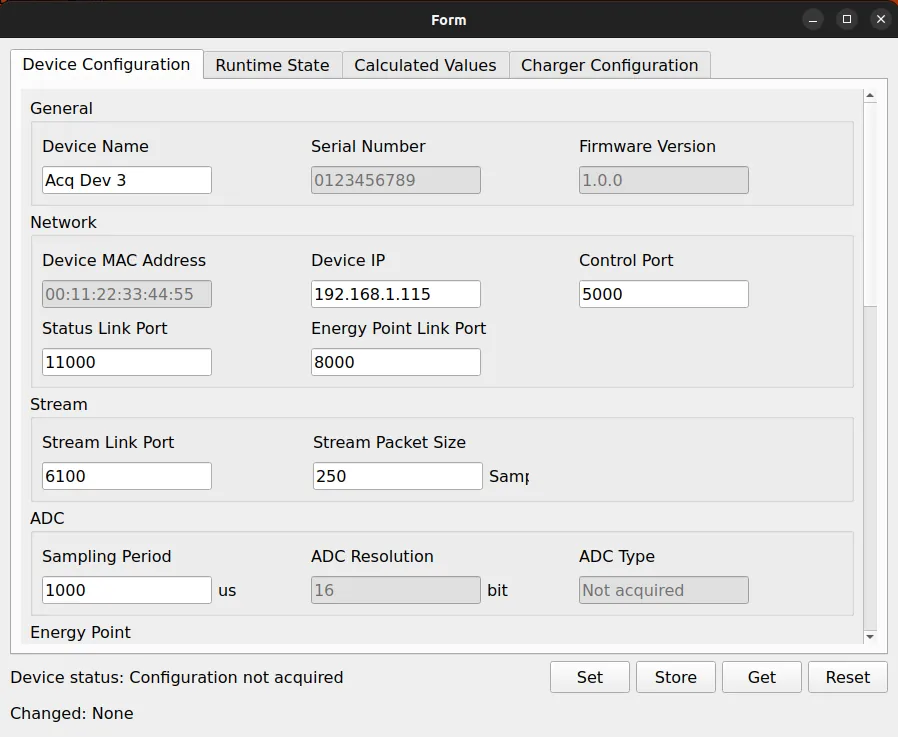This screenshot has height=737, width=898.
Task: Click the Set button
Action: (590, 677)
